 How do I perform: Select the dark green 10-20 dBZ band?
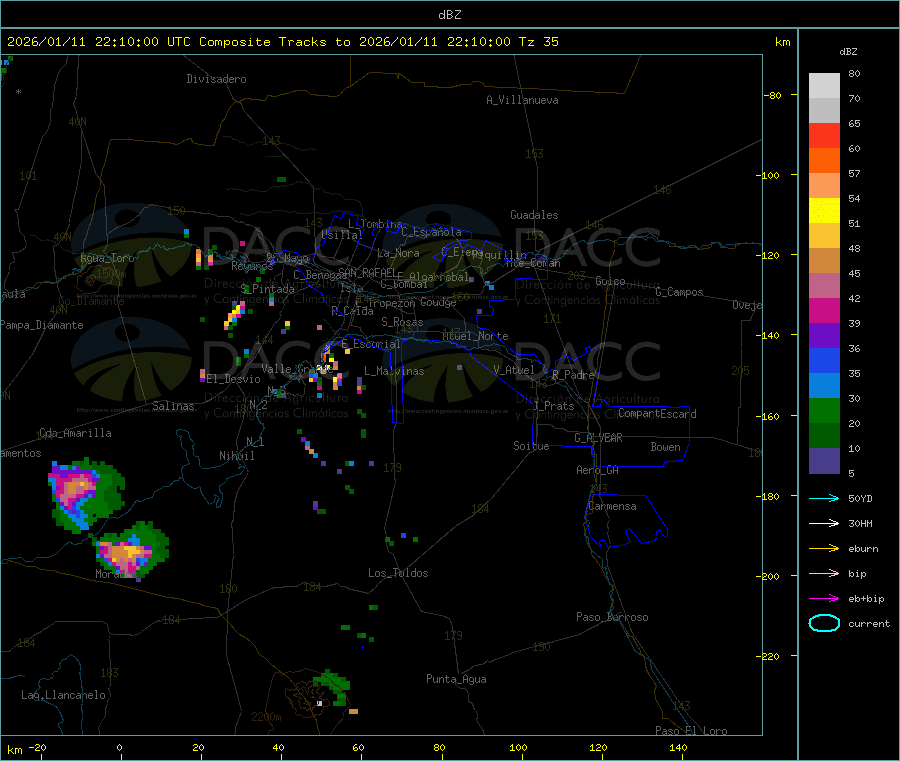point(824,436)
